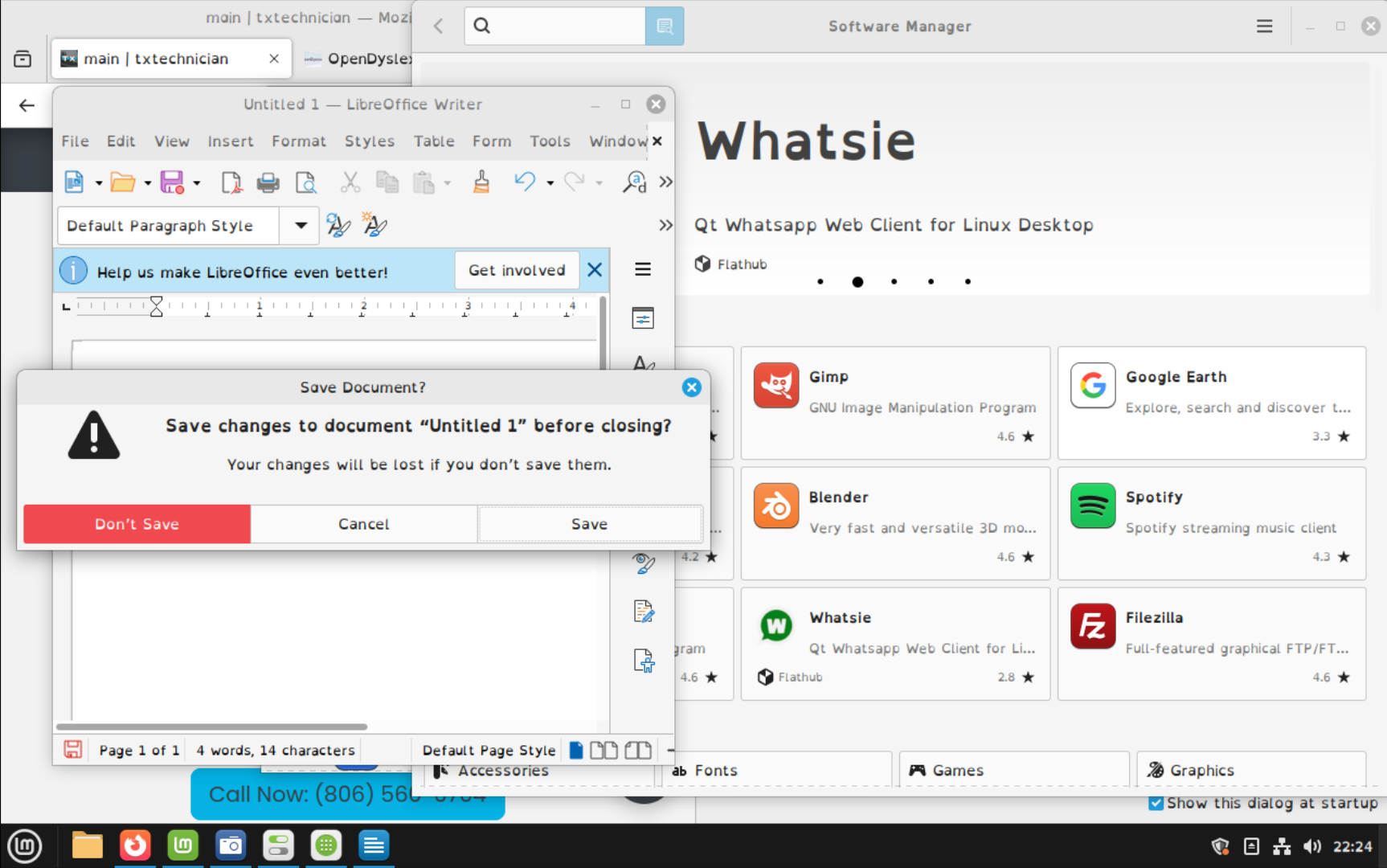Expand the Paste options dropdown arrow
This screenshot has height=868, width=1387.
tap(448, 183)
